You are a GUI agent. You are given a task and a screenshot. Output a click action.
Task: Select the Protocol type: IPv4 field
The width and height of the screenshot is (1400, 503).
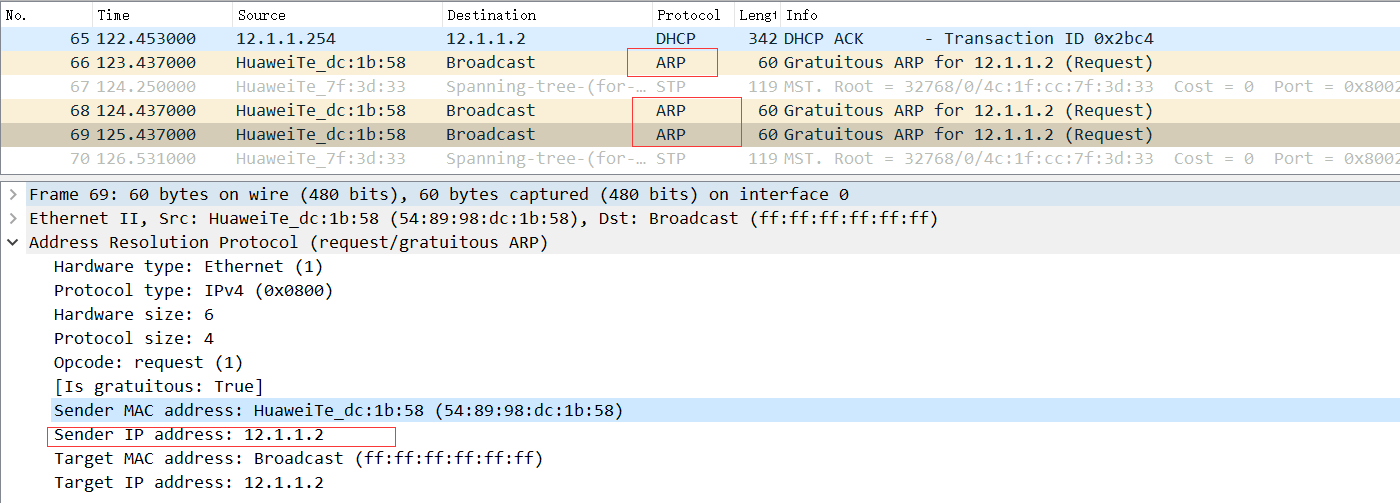[193, 290]
